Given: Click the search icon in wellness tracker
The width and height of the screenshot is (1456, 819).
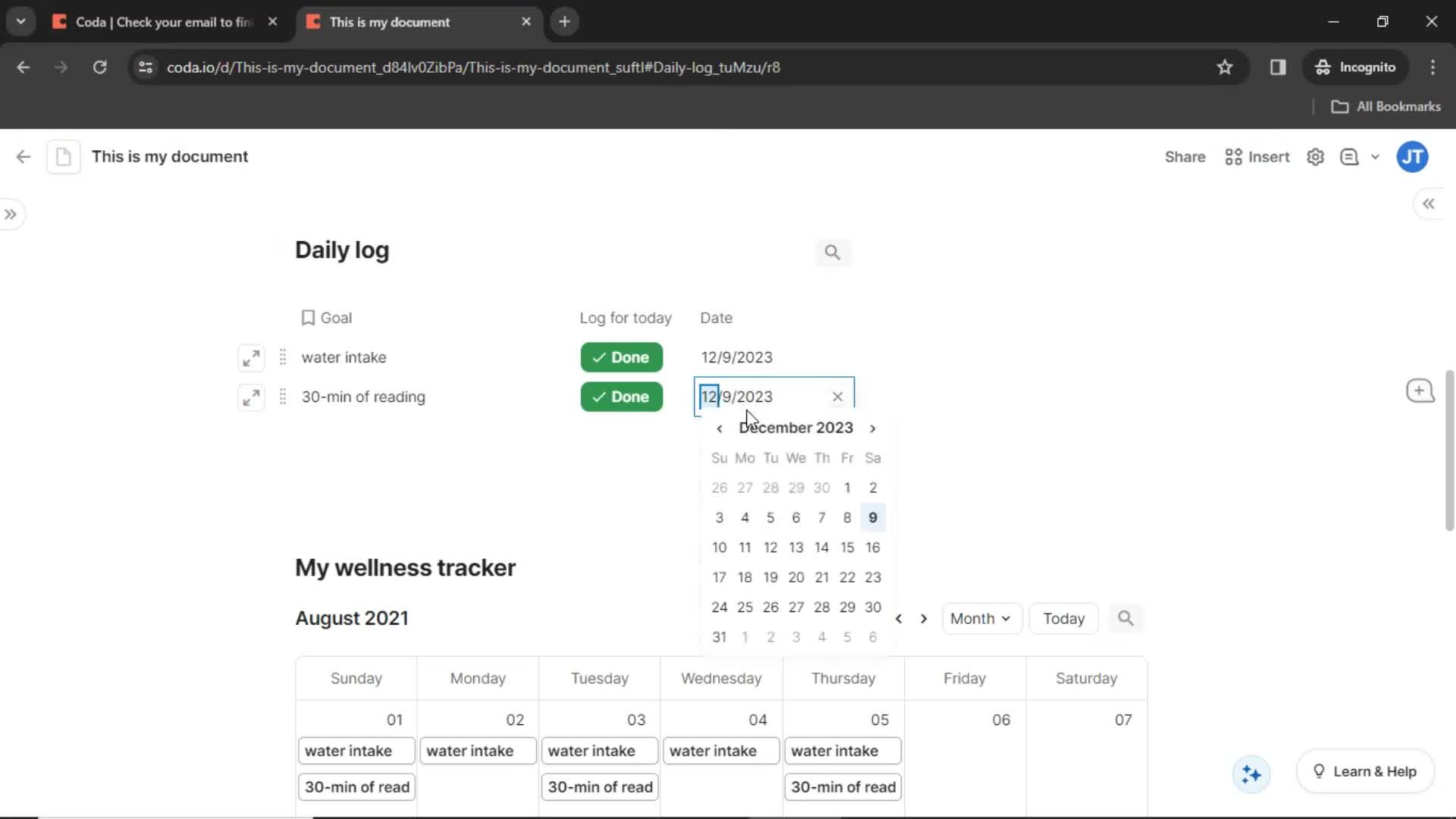Looking at the screenshot, I should 1126,618.
